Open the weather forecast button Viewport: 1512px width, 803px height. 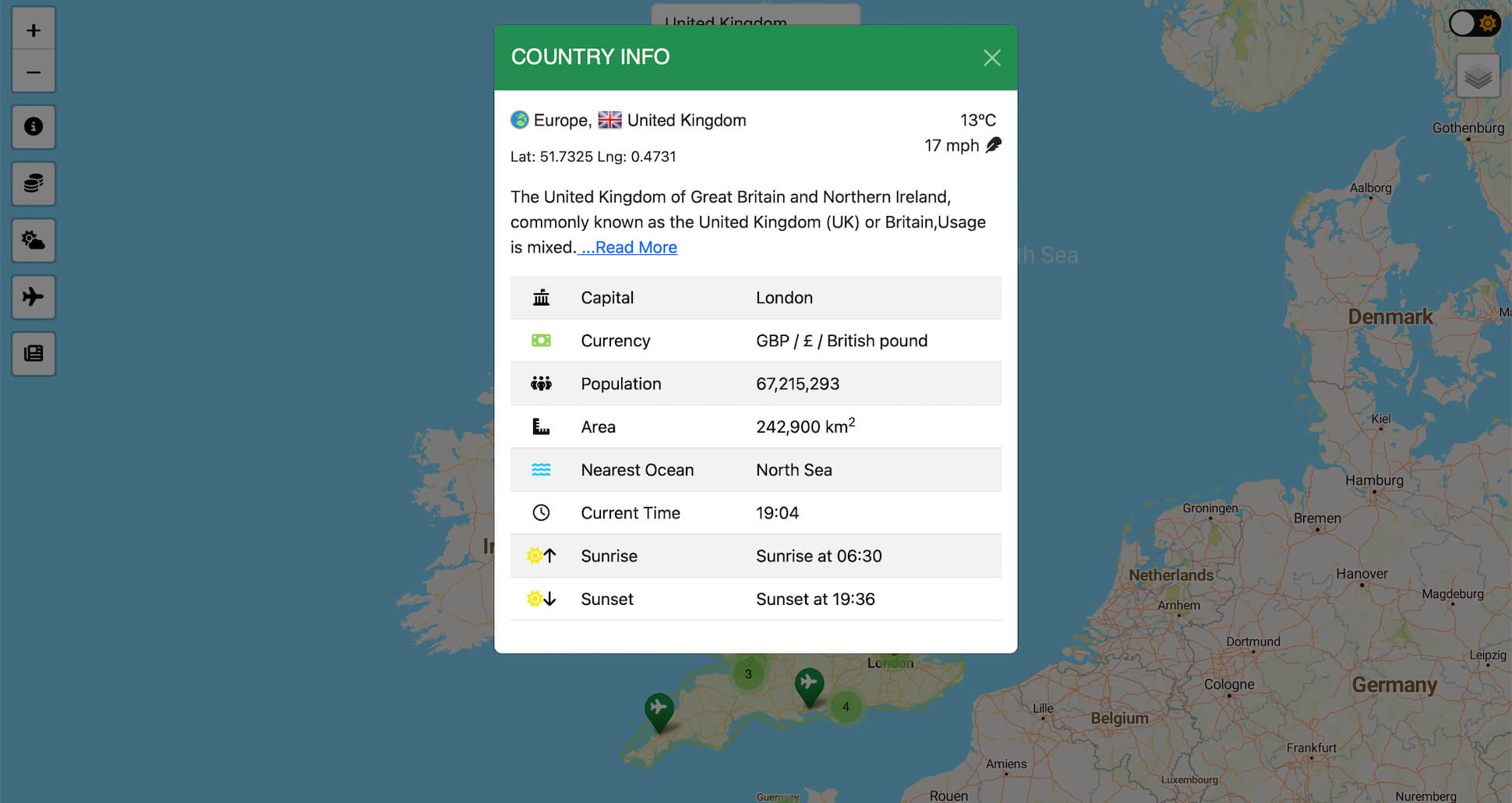pyautogui.click(x=34, y=240)
